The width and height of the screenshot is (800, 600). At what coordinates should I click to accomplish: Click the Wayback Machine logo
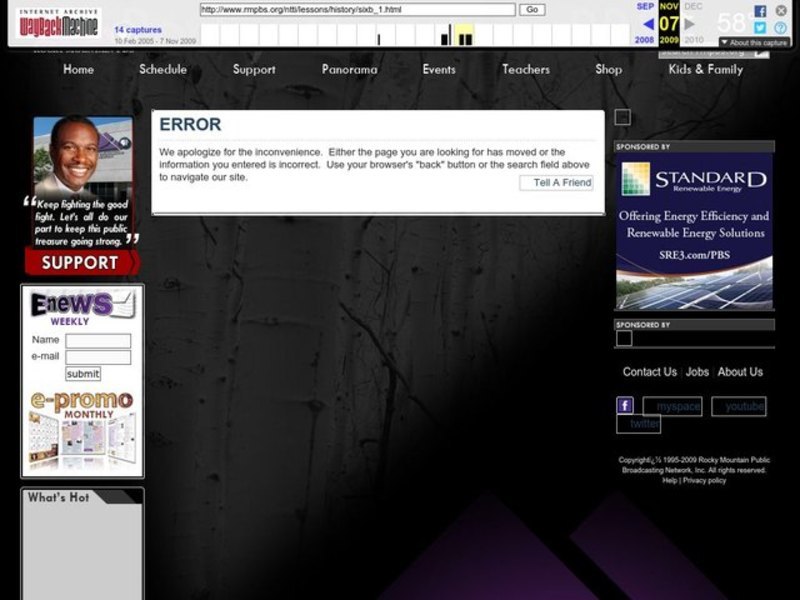tap(59, 26)
